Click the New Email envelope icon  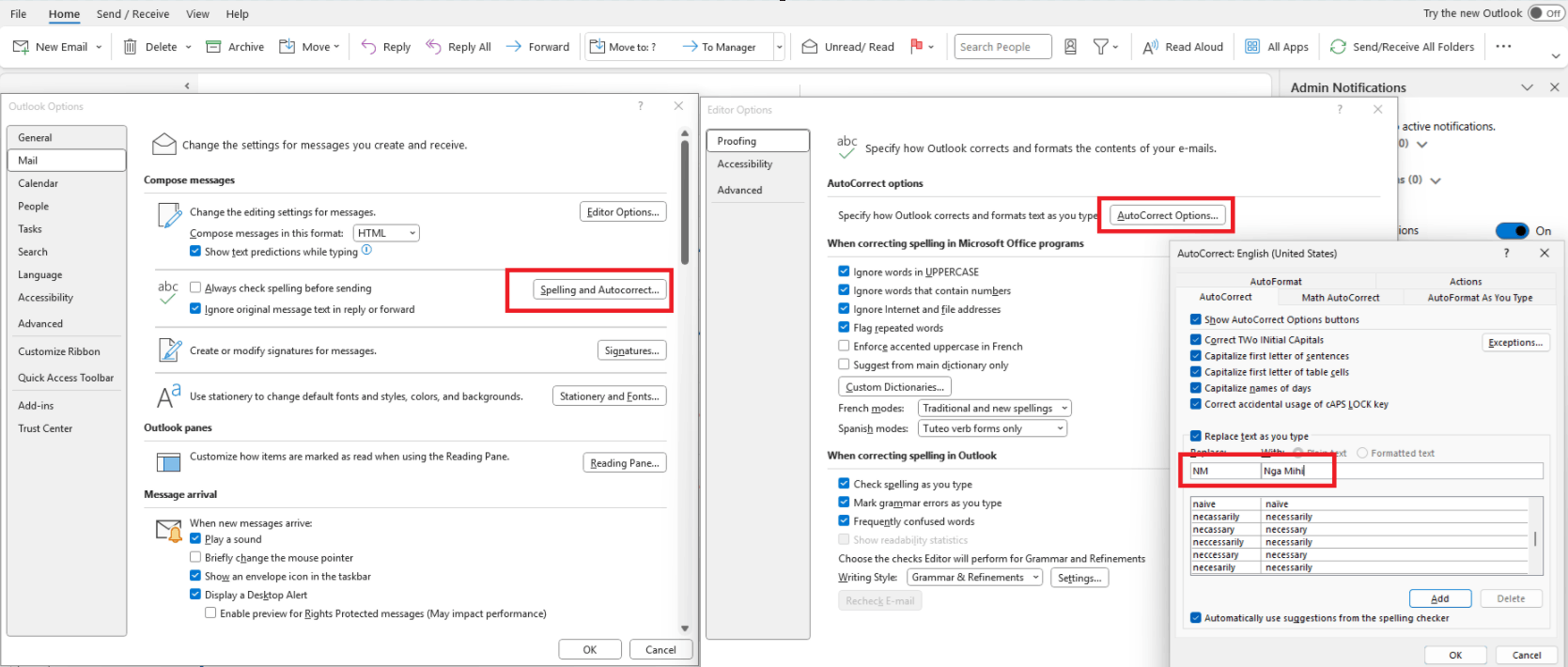[21, 47]
